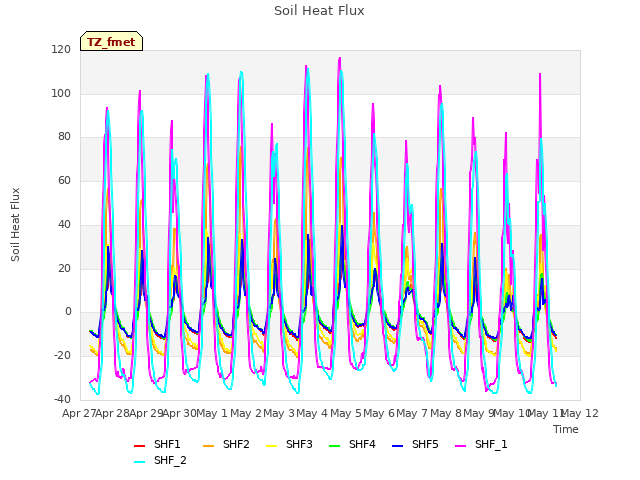Click the 60 y-axis tick label

(64, 180)
